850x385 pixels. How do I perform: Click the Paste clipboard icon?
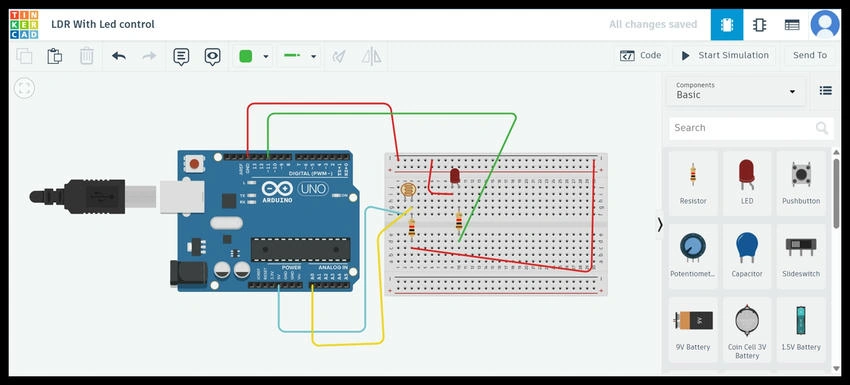coord(55,56)
